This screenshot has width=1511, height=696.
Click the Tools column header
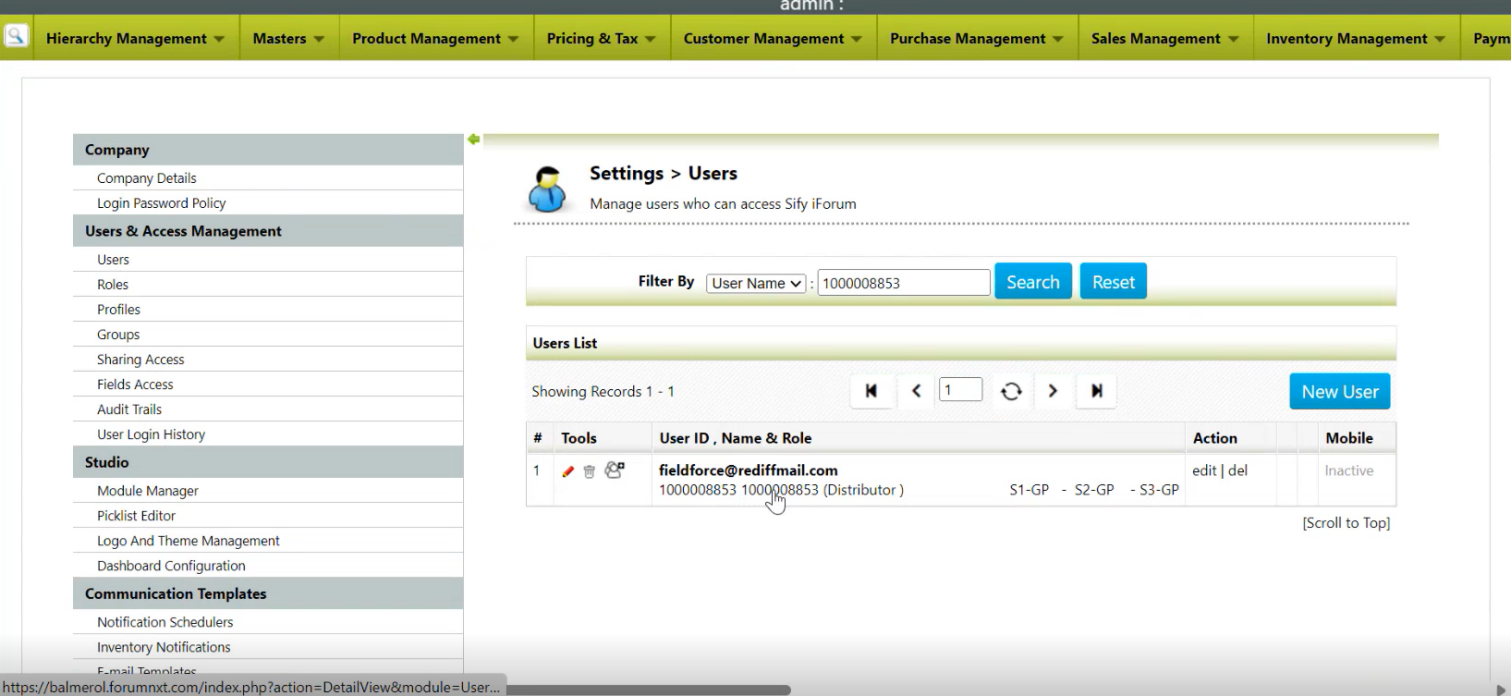579,438
